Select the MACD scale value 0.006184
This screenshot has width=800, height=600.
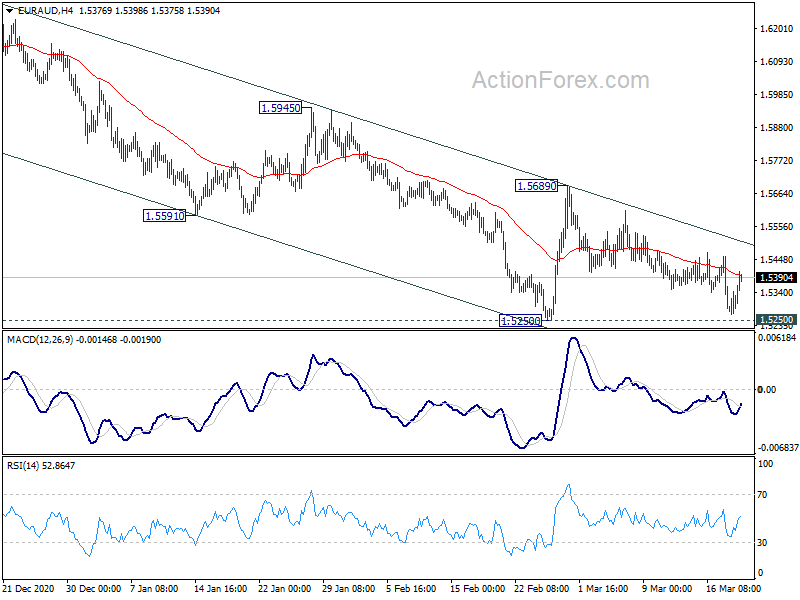click(x=777, y=338)
